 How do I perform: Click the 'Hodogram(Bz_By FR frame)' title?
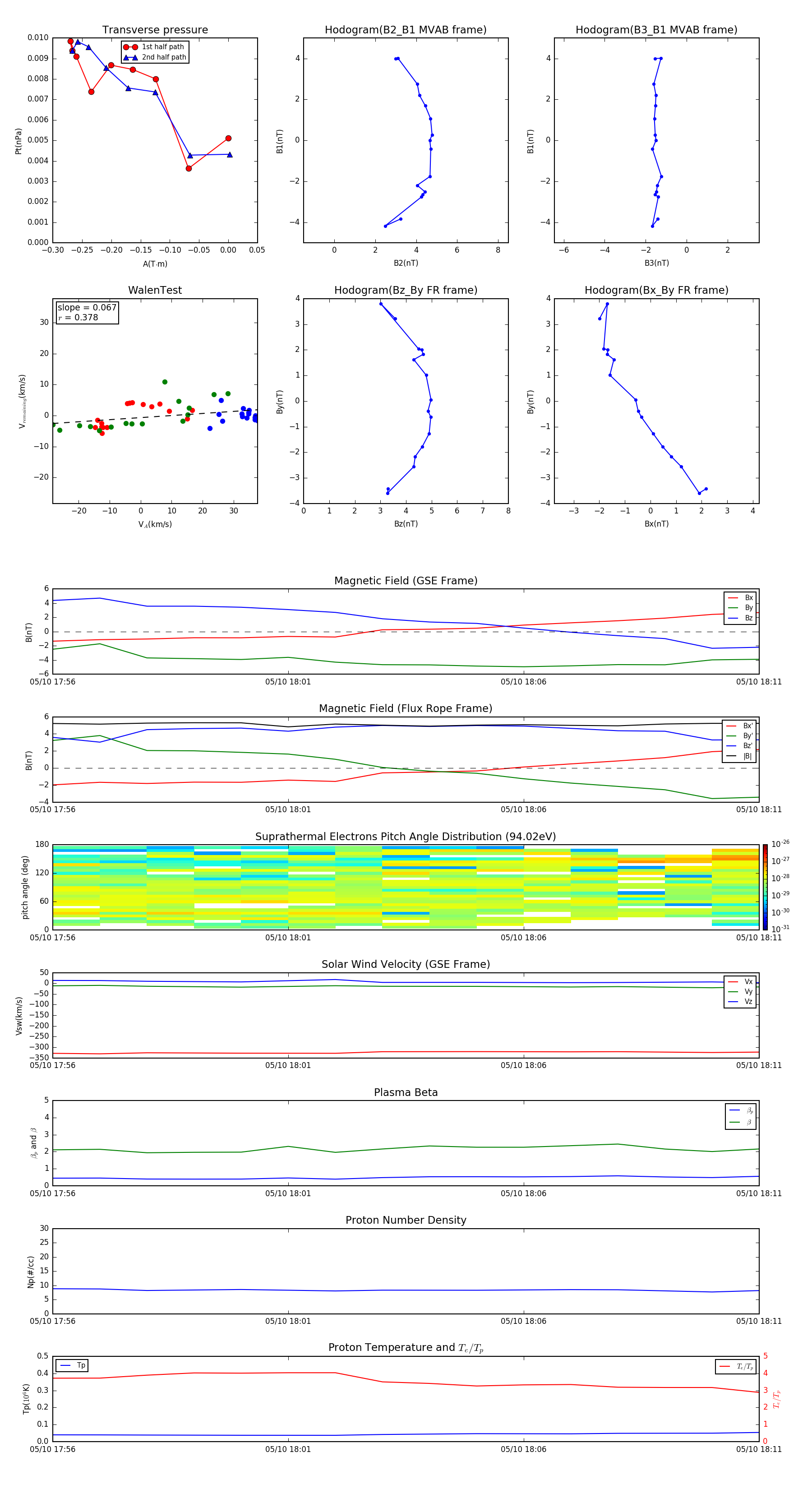coord(406,290)
